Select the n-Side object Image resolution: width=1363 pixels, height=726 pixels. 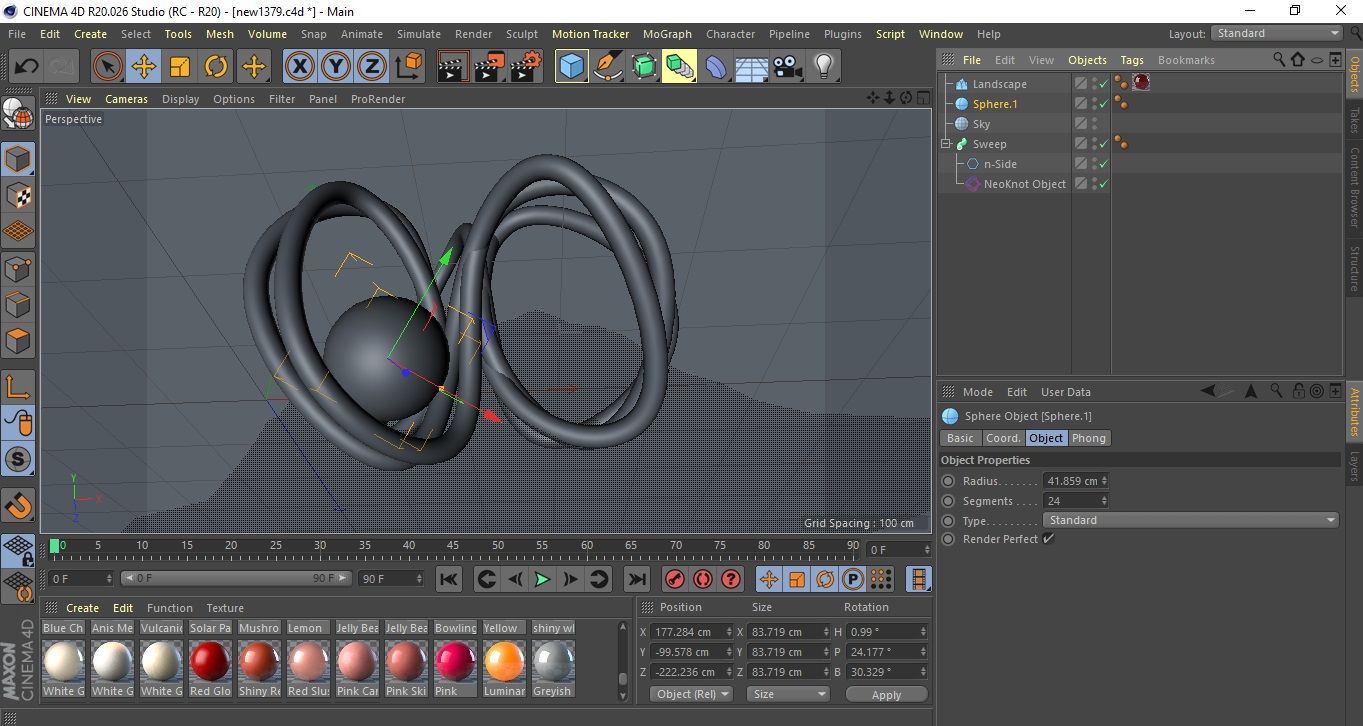pyautogui.click(x=1000, y=164)
